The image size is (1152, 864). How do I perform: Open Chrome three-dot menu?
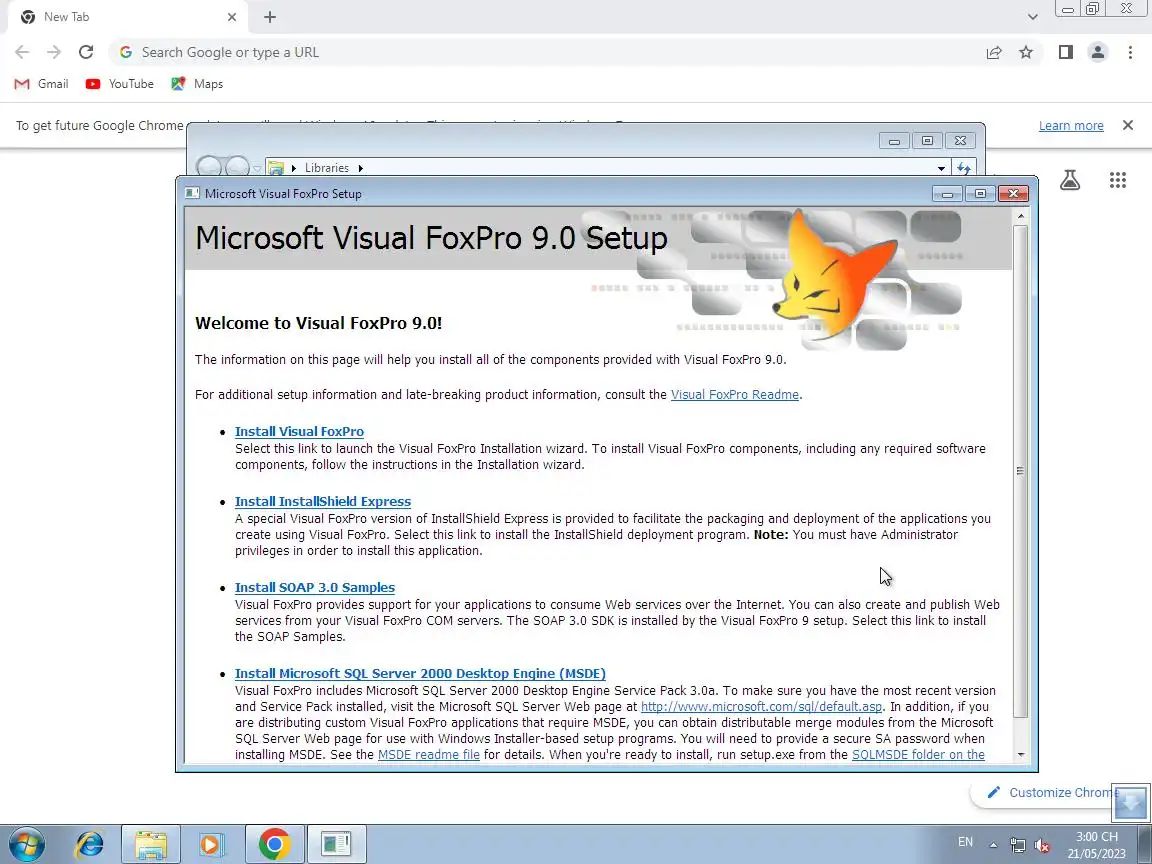tap(1130, 52)
